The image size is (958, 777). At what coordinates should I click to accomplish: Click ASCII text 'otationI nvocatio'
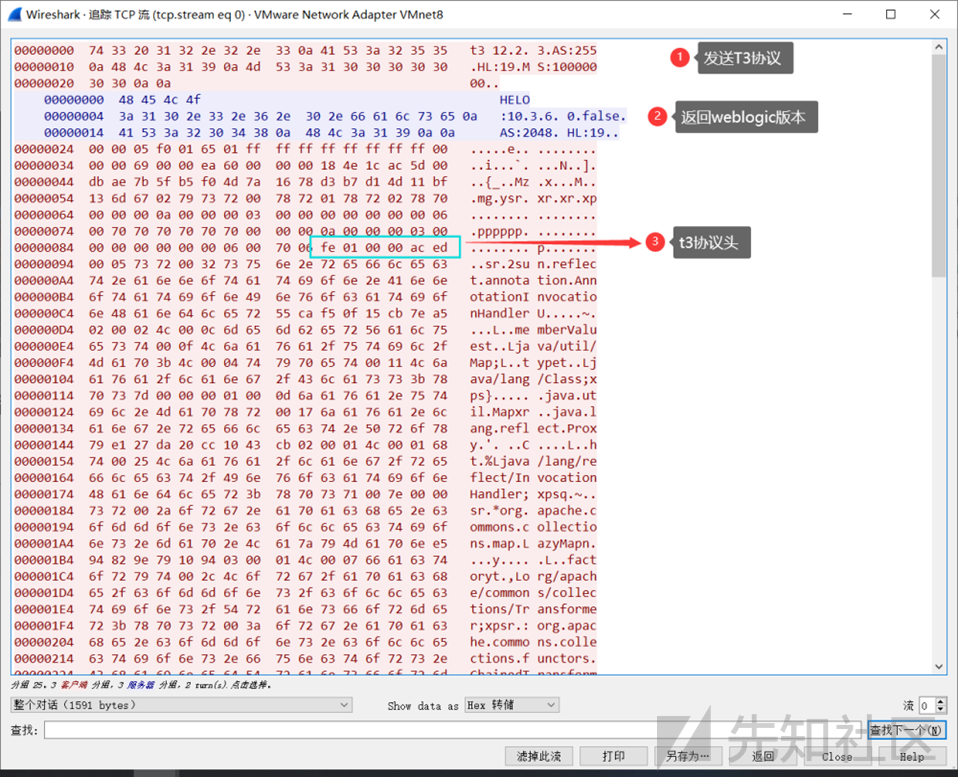click(x=533, y=297)
